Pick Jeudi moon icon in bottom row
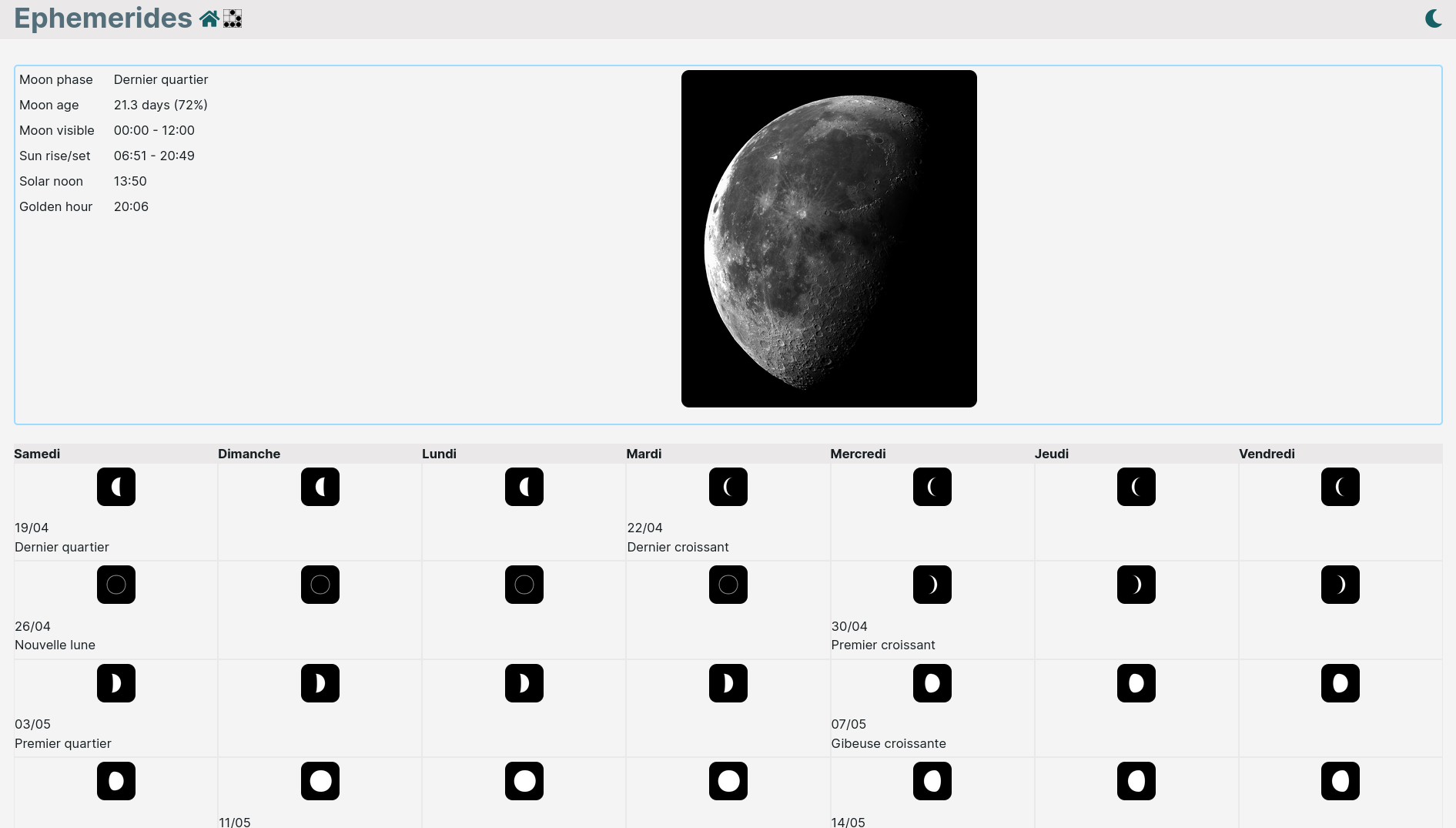This screenshot has height=828, width=1456. tap(1136, 781)
